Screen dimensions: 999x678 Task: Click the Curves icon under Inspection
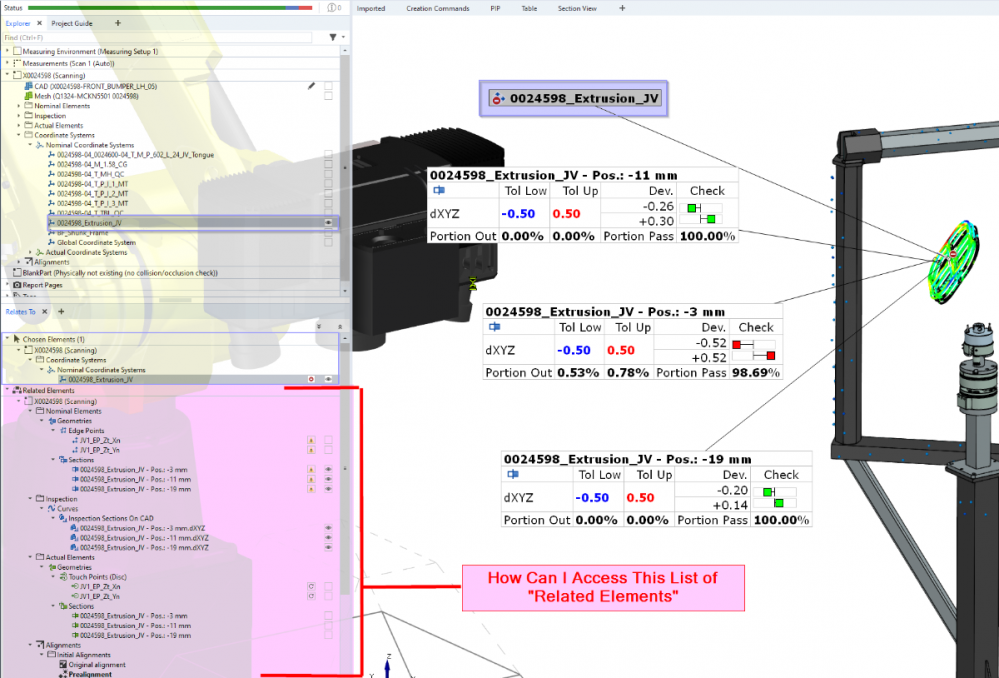50,509
